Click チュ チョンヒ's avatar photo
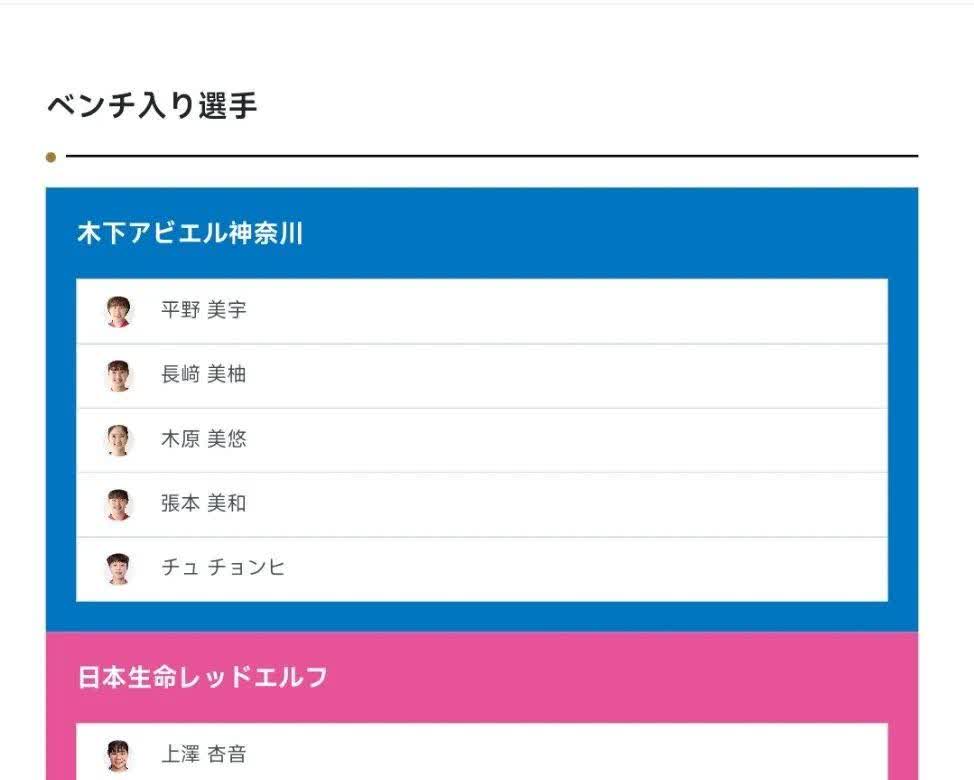Viewport: 974px width, 780px height. 118,569
